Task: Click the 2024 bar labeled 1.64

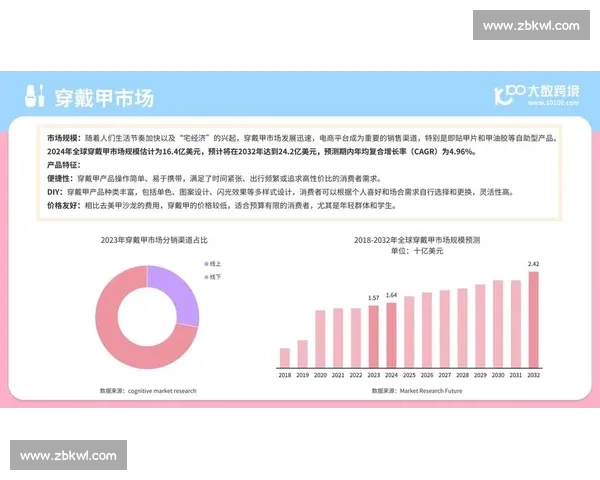Action: pyautogui.click(x=391, y=335)
